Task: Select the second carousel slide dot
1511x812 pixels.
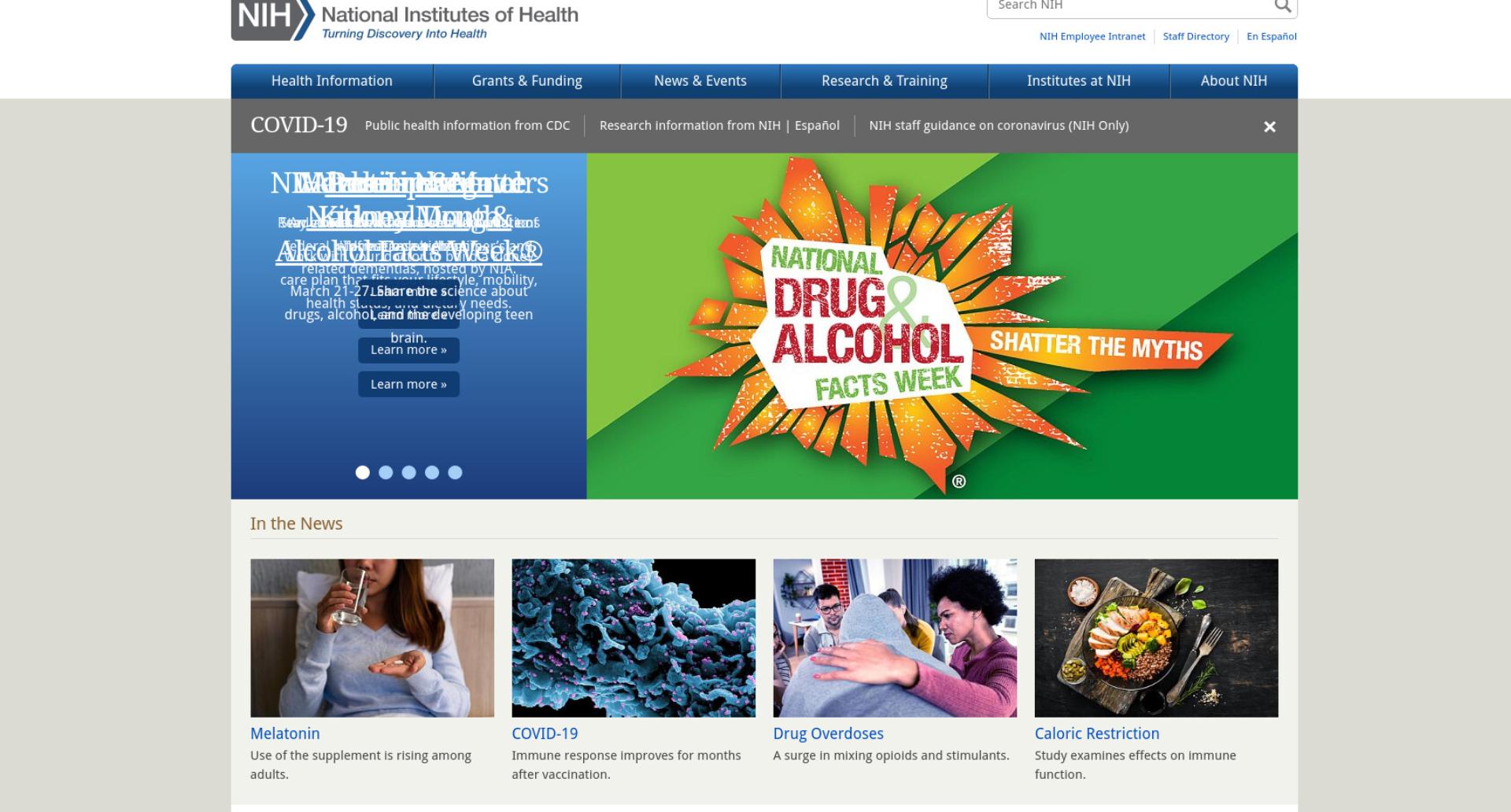Action: point(386,472)
